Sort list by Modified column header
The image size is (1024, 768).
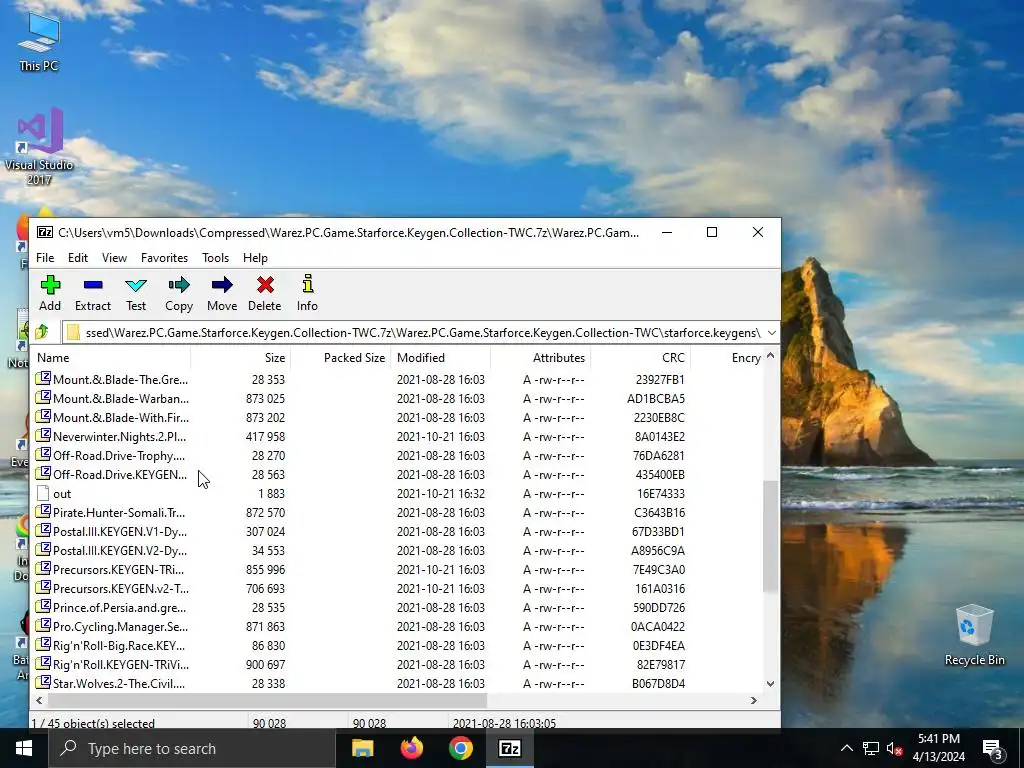tap(440, 358)
